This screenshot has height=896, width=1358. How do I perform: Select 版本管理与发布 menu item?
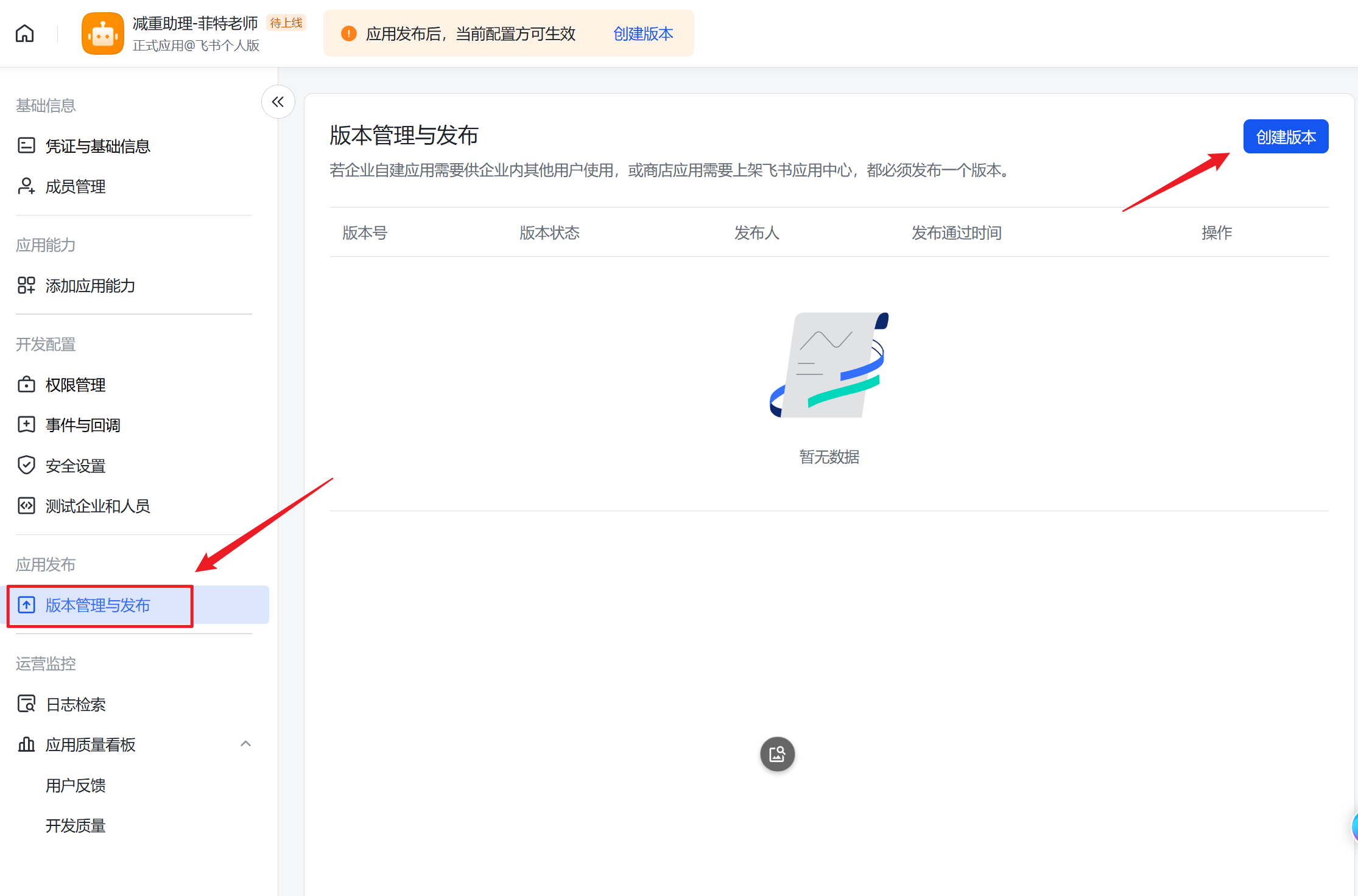click(138, 605)
